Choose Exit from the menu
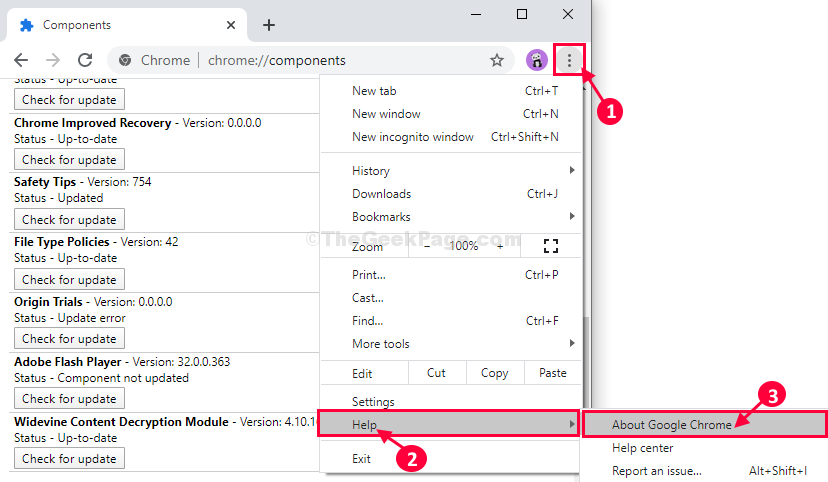The width and height of the screenshot is (828, 482). click(451, 459)
